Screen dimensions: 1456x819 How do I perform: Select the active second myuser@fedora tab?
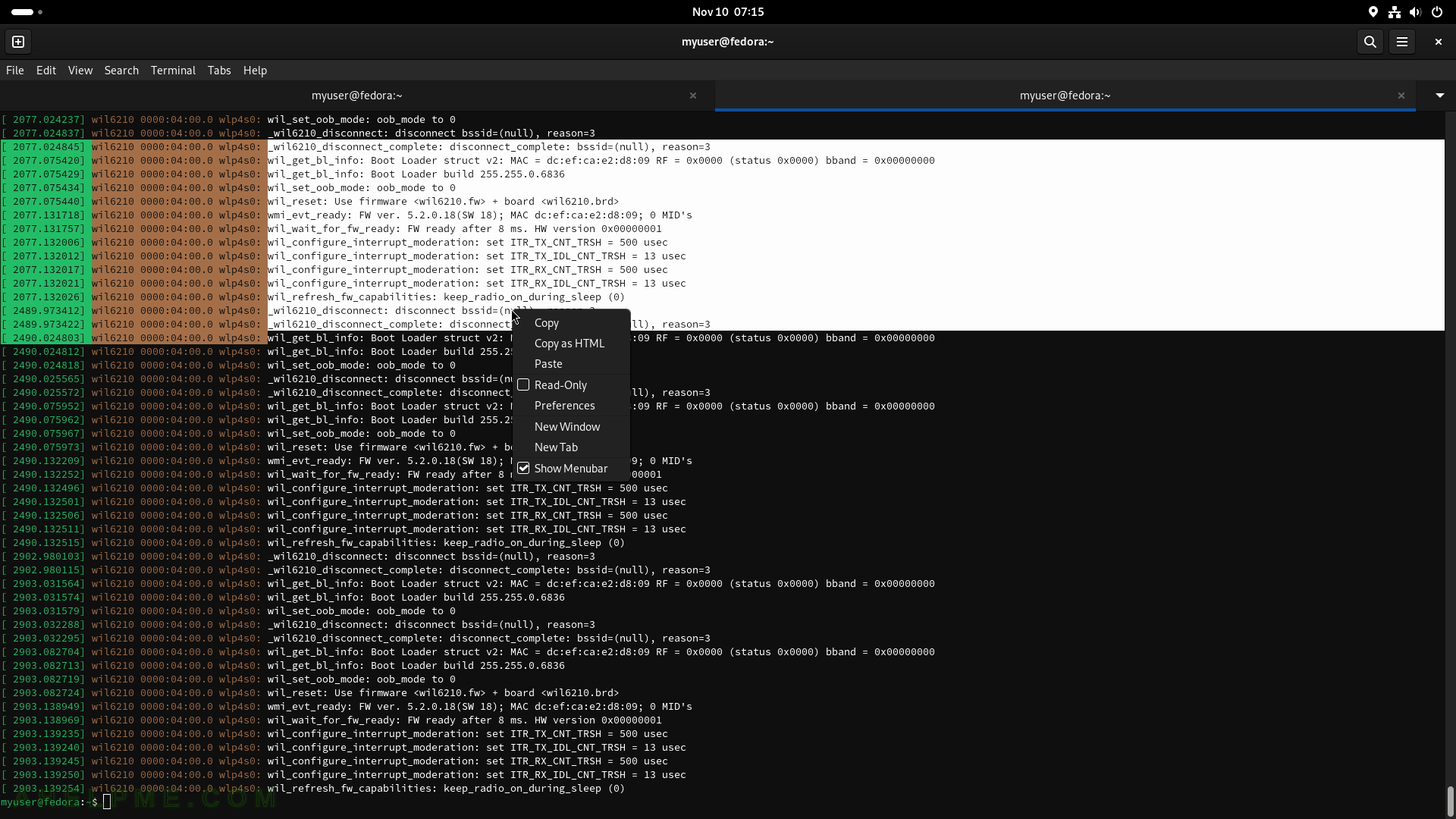click(1065, 96)
